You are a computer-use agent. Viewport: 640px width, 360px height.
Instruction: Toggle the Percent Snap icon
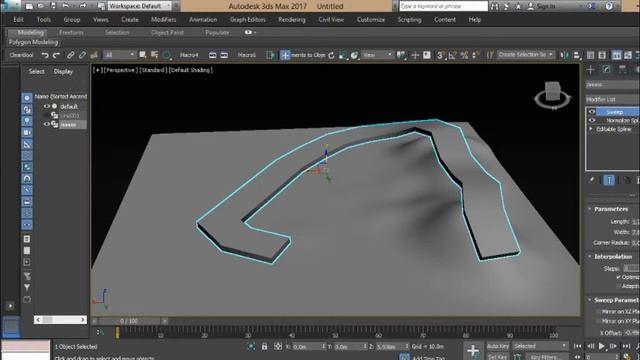(x=464, y=55)
